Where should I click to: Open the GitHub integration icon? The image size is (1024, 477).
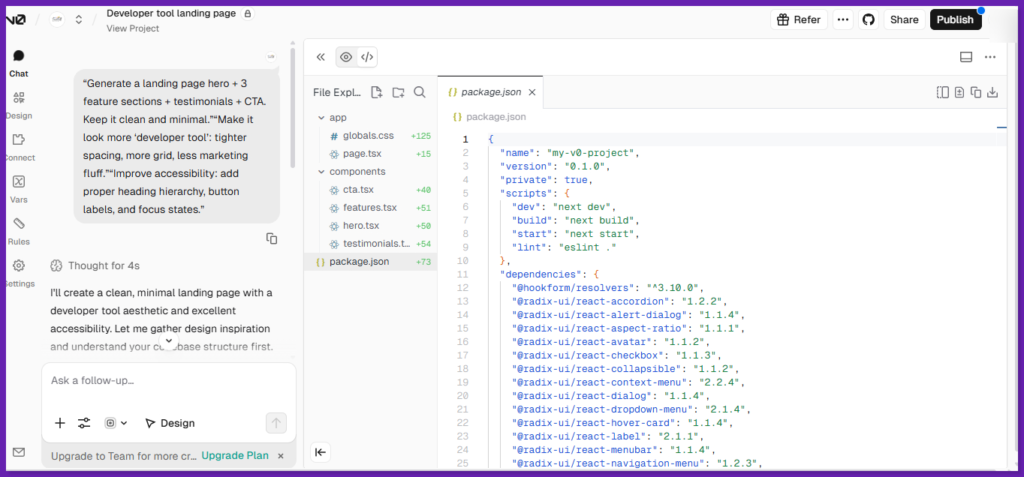coord(868,19)
